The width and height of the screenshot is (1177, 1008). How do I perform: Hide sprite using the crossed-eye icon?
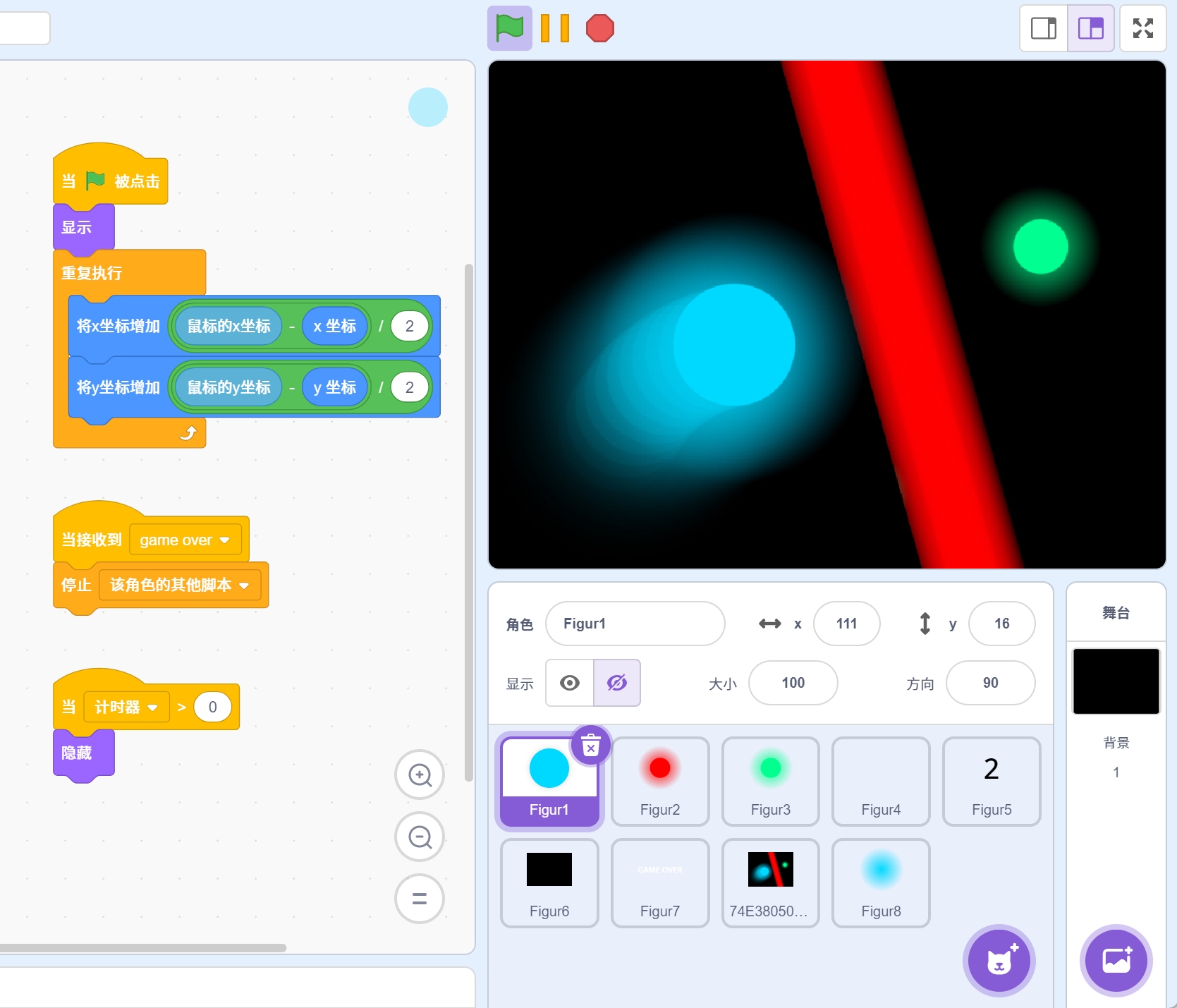617,683
